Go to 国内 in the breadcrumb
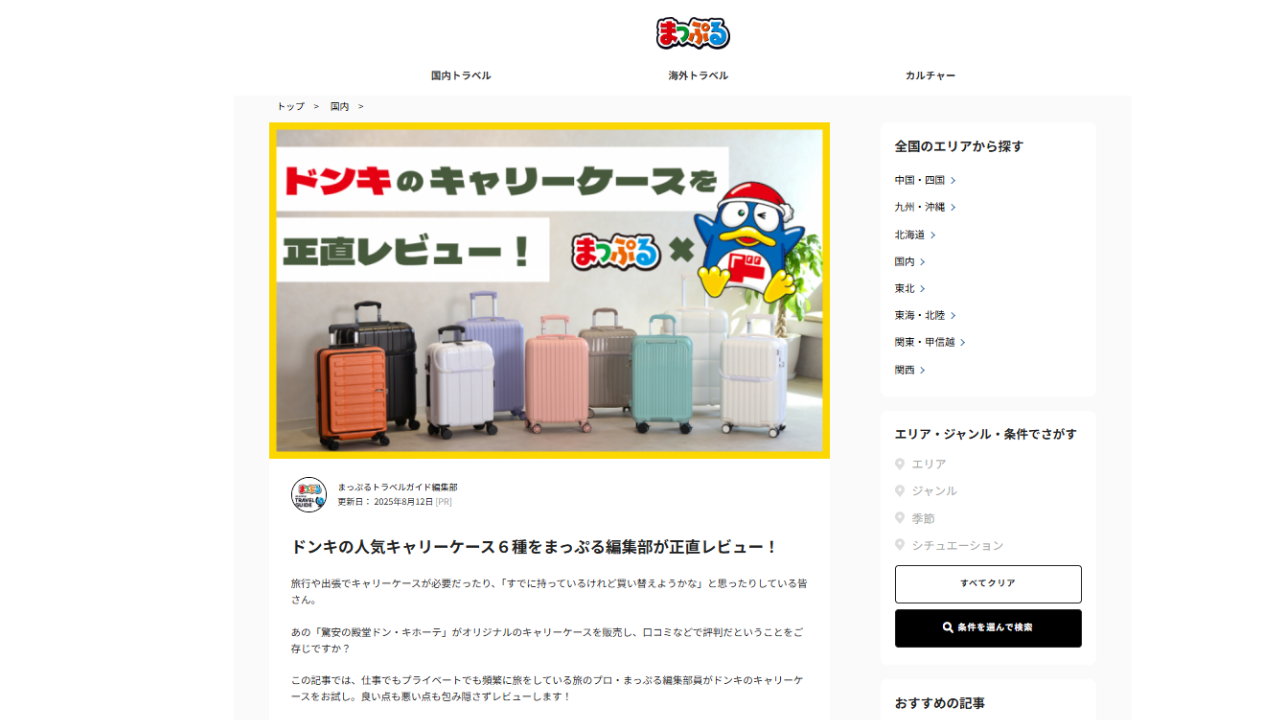Screen dimensions: 1280x720 point(340,106)
